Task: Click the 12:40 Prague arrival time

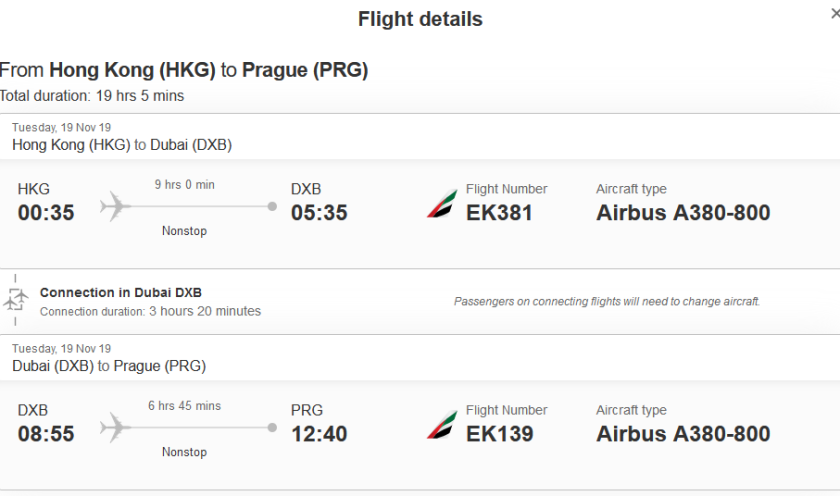Action: (x=319, y=434)
